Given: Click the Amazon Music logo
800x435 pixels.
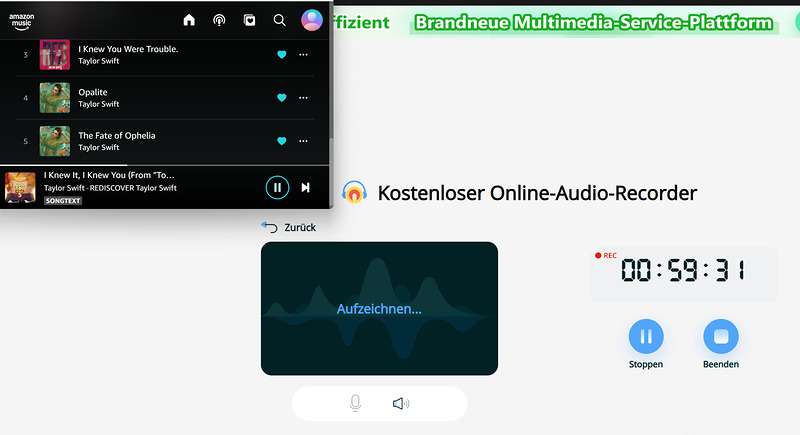Looking at the screenshot, I should pos(21,21).
